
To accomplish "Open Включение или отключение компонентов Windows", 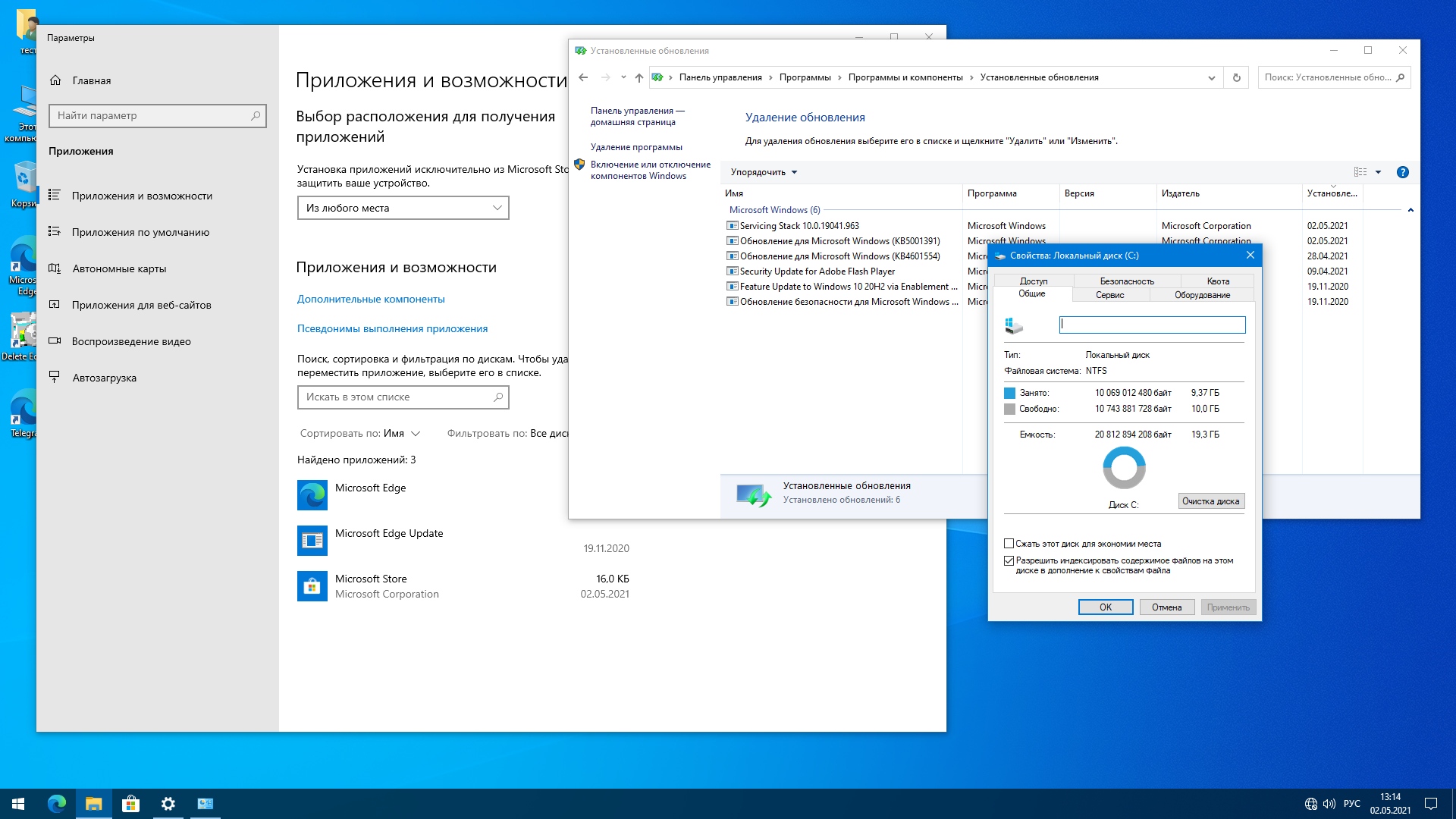I will (651, 170).
